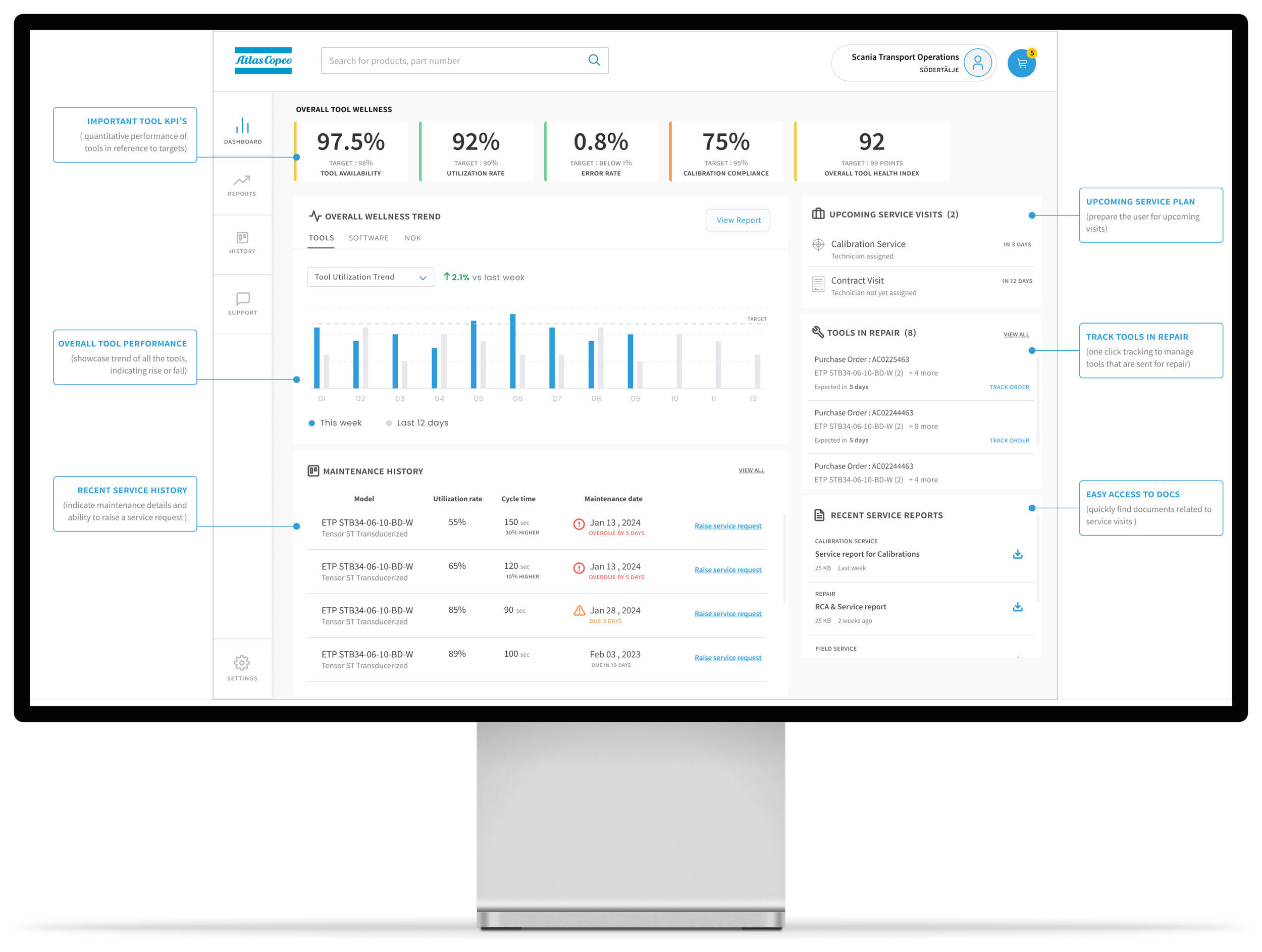View all Tools in Repair

(x=1016, y=334)
